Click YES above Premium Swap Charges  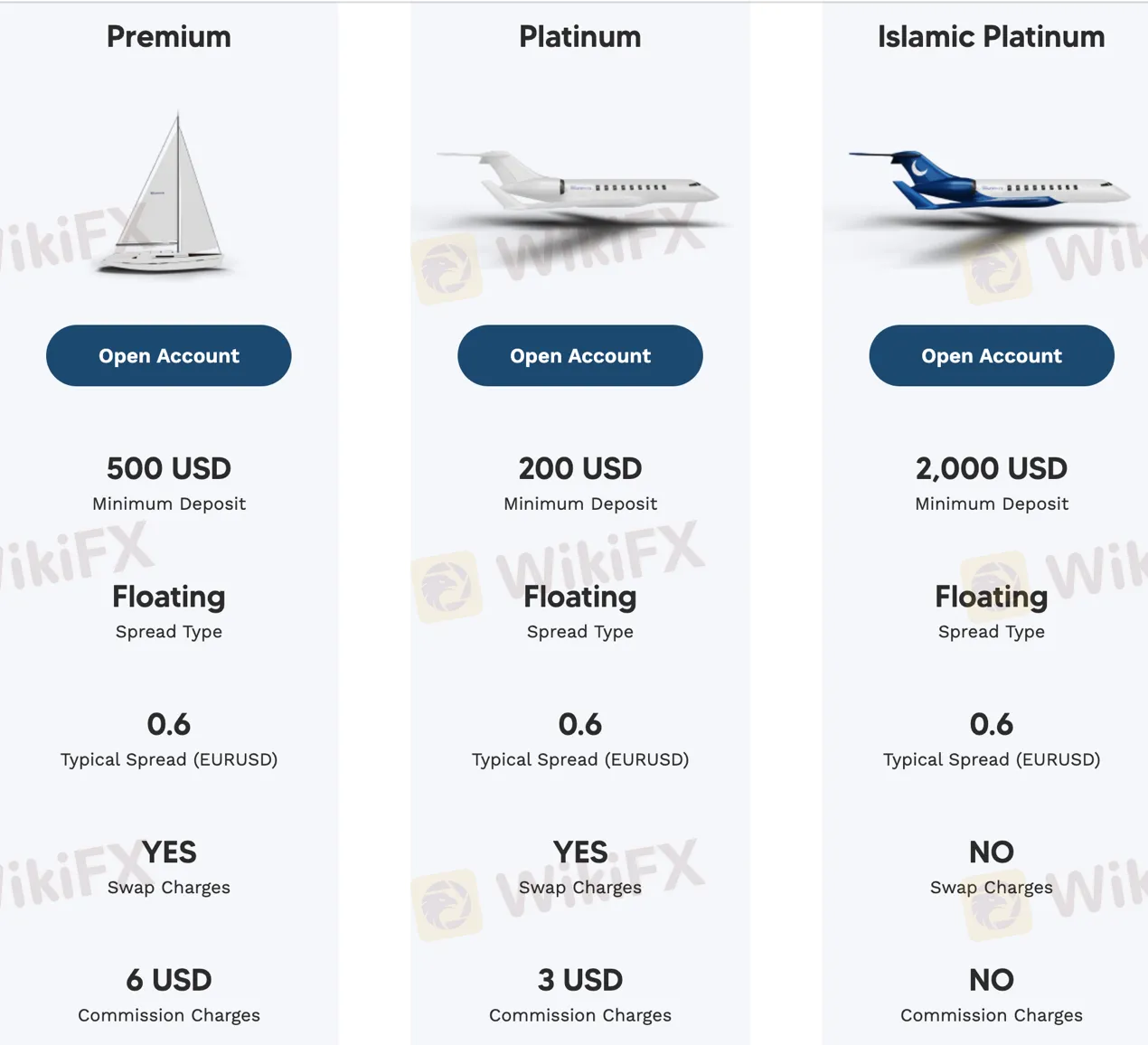(169, 852)
